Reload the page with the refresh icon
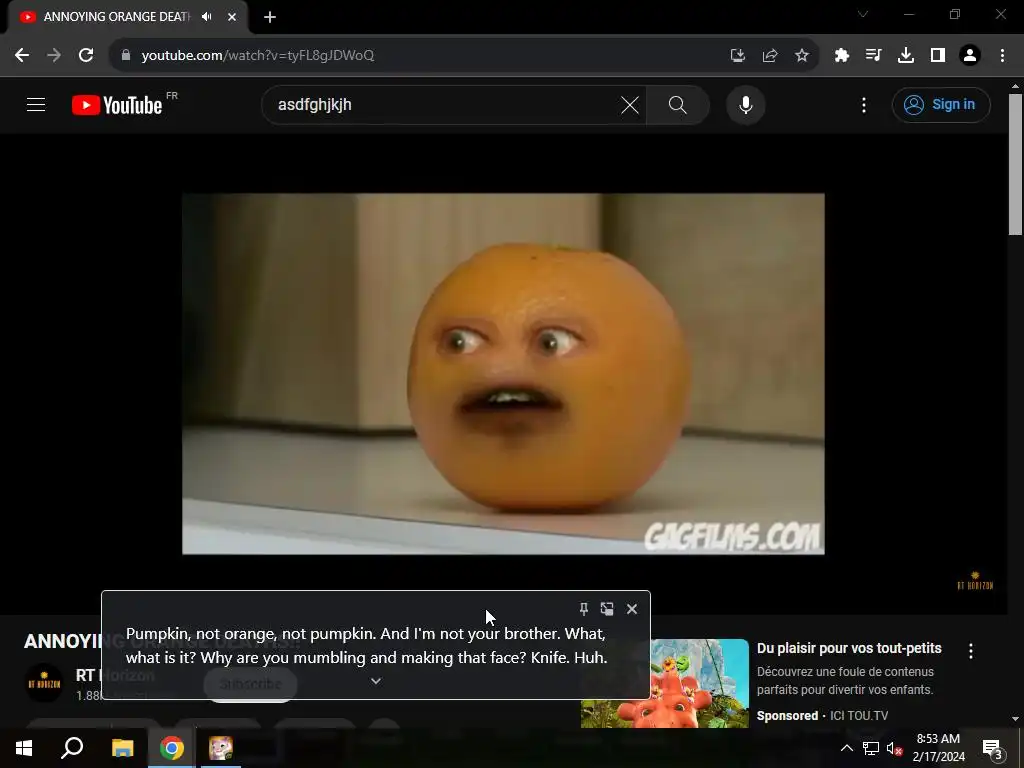Viewport: 1024px width, 768px height. [86, 56]
